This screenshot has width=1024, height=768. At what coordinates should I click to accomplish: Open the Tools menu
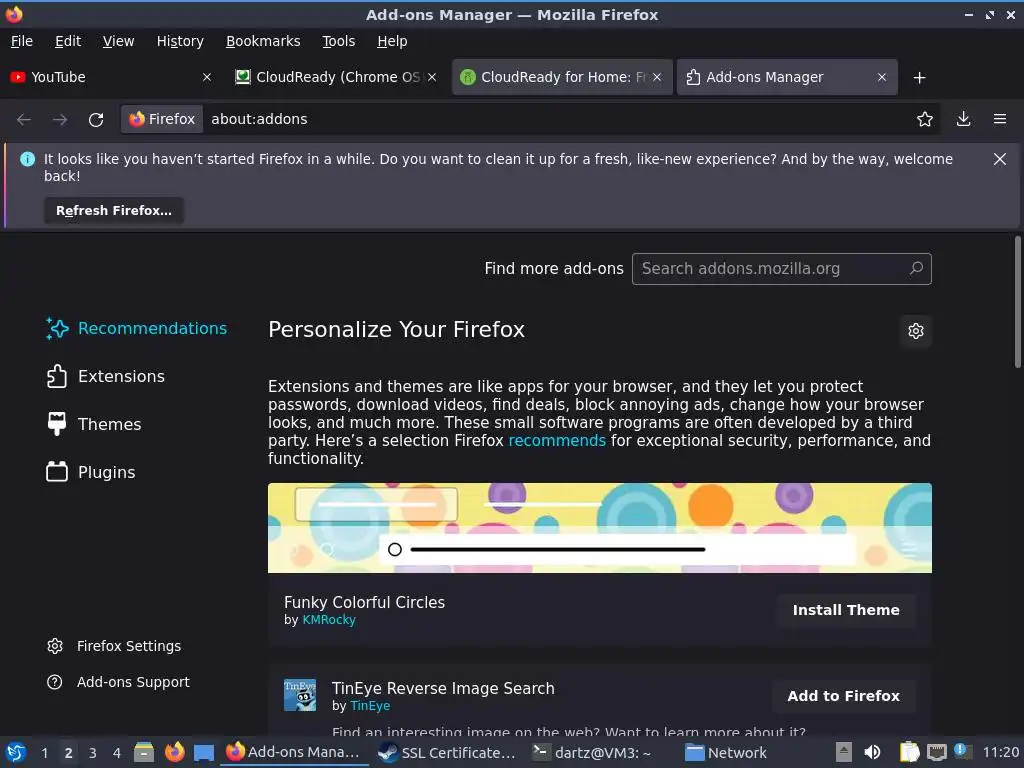tap(338, 41)
